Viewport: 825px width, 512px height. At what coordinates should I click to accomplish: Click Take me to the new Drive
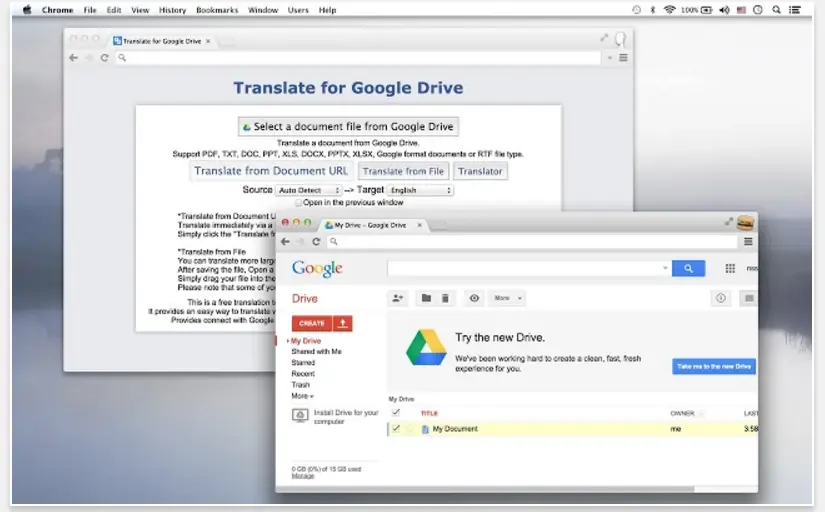(713, 366)
